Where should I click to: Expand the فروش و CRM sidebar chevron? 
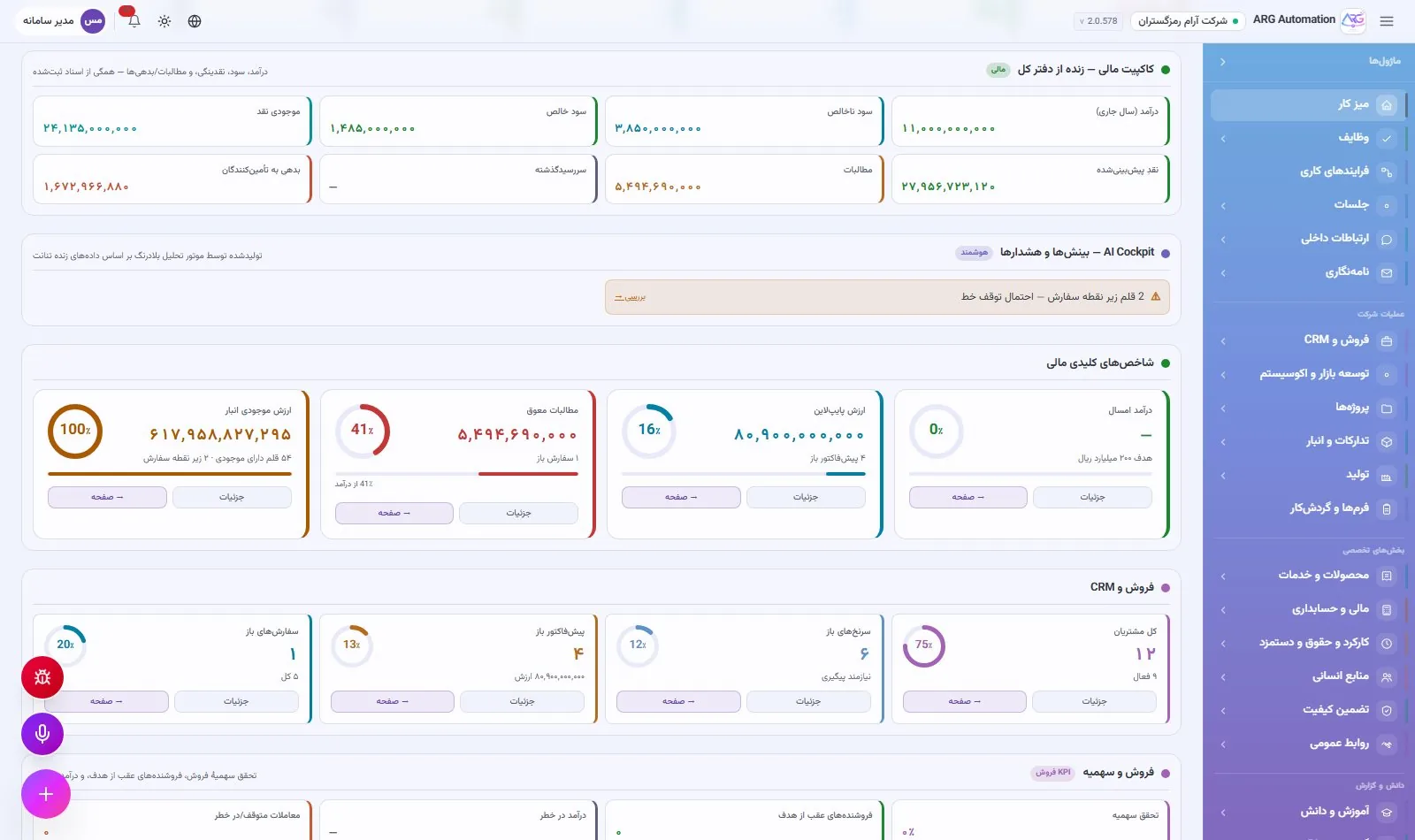tap(1222, 340)
